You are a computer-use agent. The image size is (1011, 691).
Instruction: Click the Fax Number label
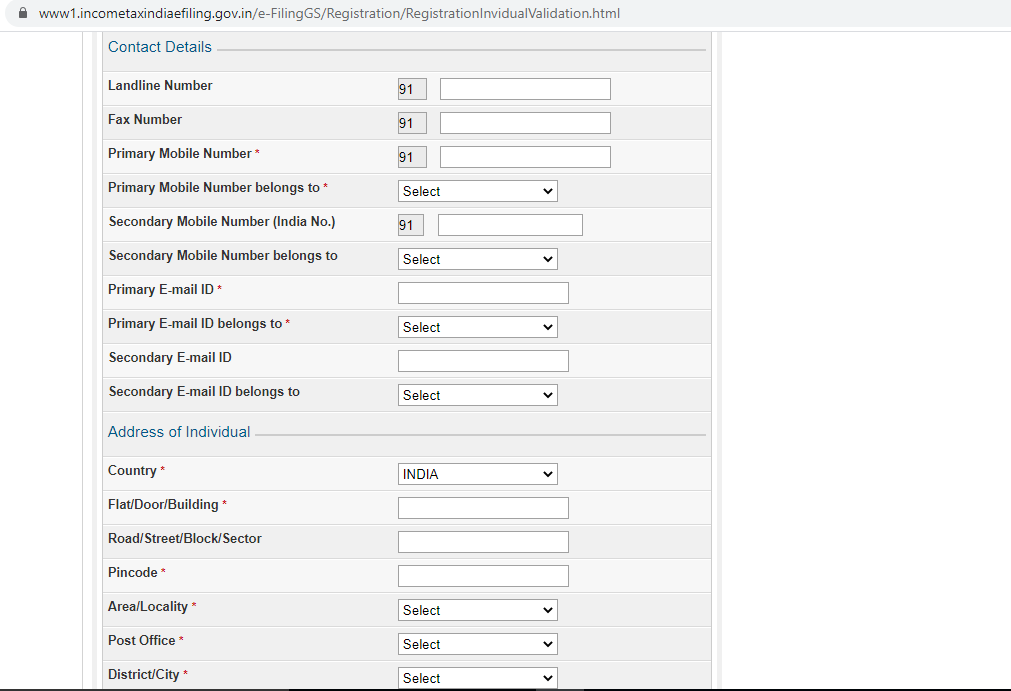[145, 120]
